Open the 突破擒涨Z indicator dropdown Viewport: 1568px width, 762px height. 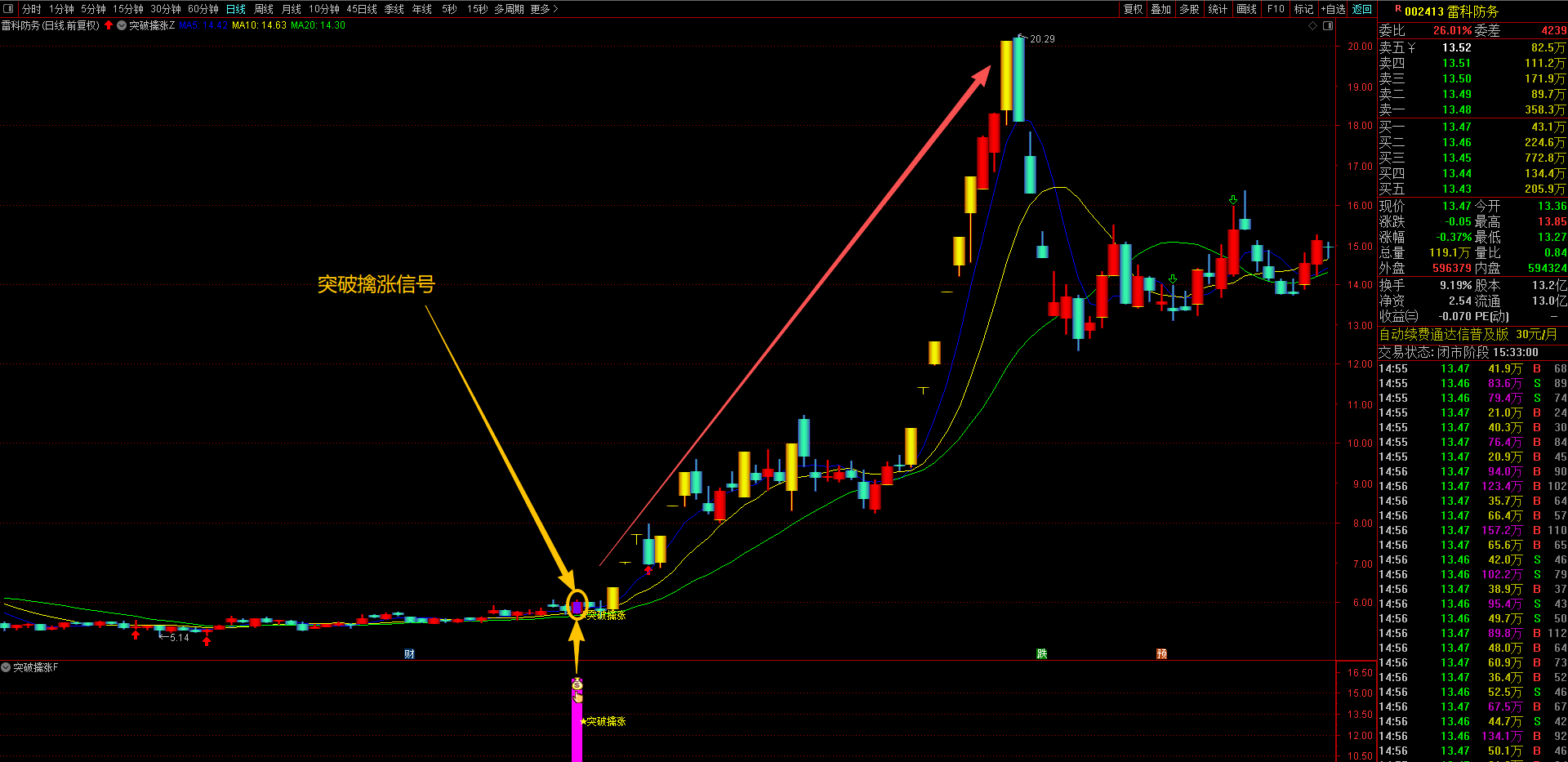[122, 25]
